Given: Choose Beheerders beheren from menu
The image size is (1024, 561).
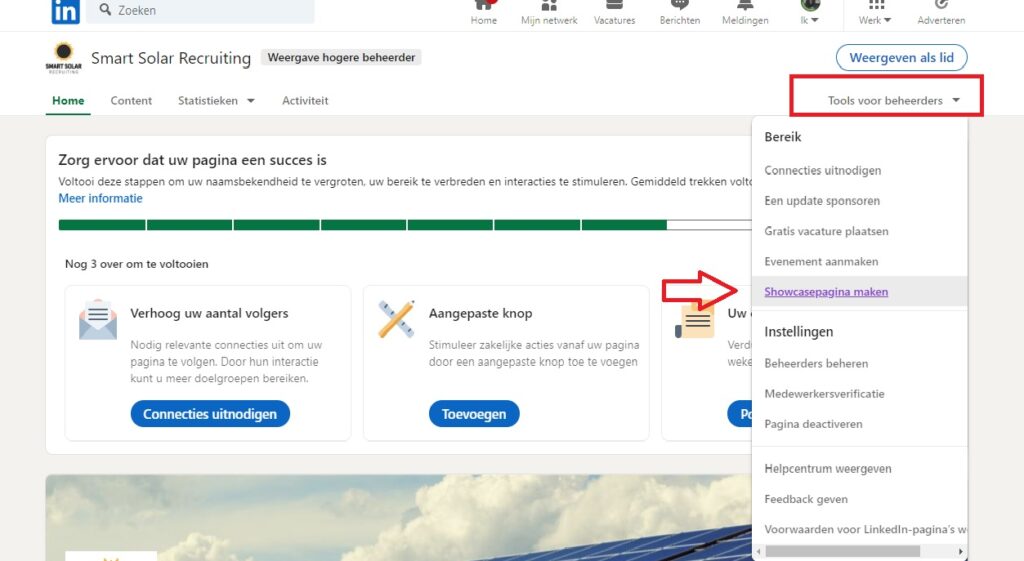Looking at the screenshot, I should (816, 363).
